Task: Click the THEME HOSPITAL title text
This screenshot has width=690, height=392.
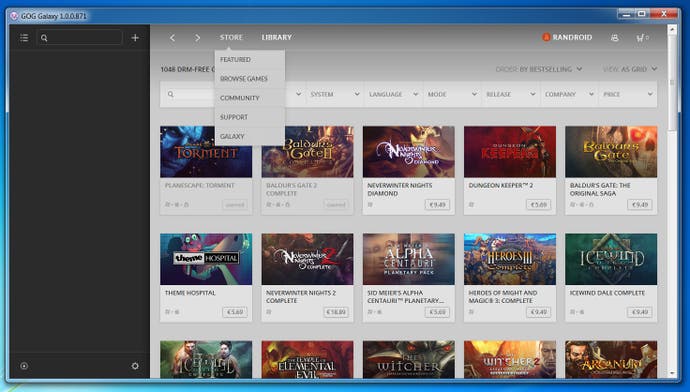Action: 190,293
